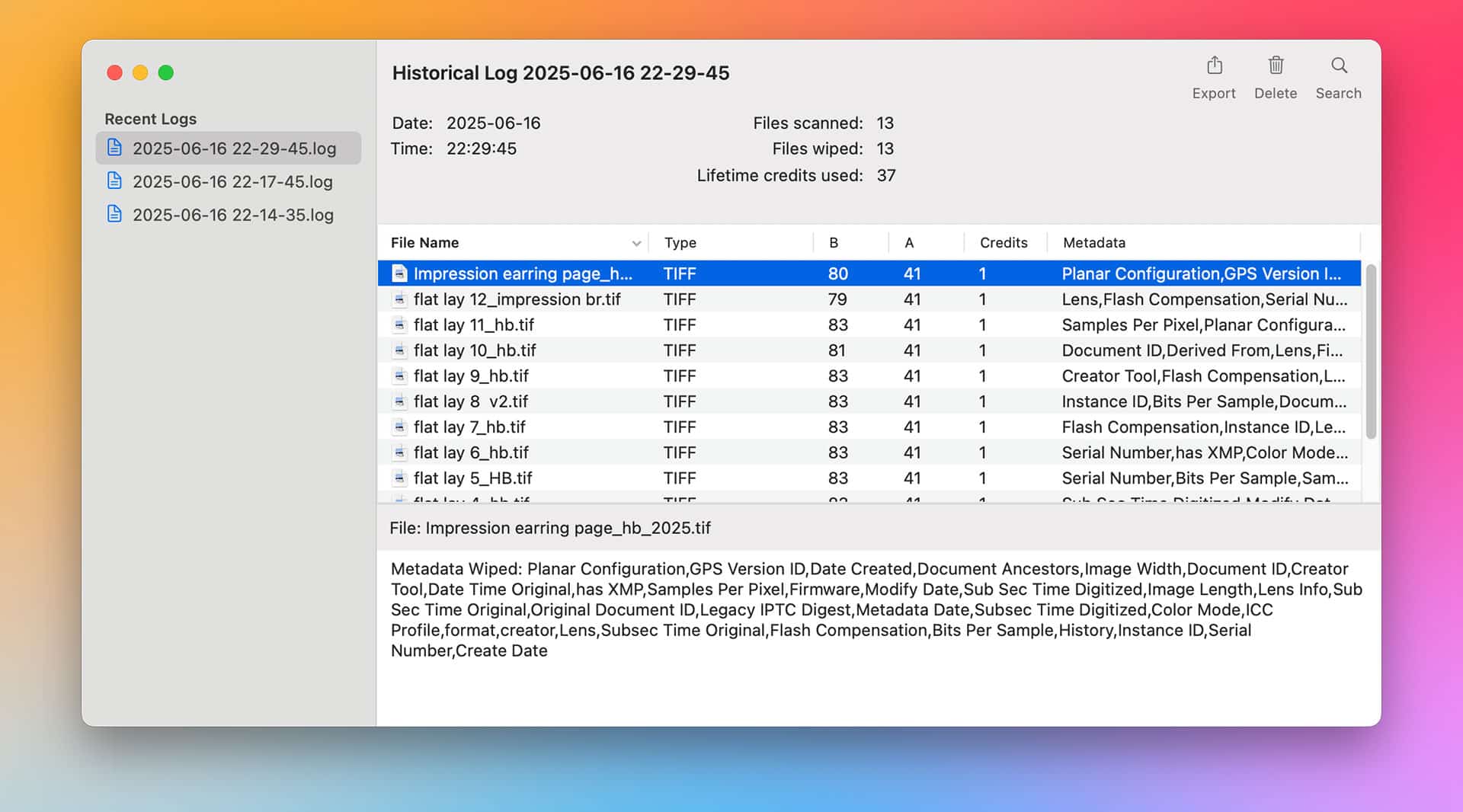Click TIFF type cell in flat lay 9_hb row
This screenshot has height=812, width=1463.
tap(680, 376)
